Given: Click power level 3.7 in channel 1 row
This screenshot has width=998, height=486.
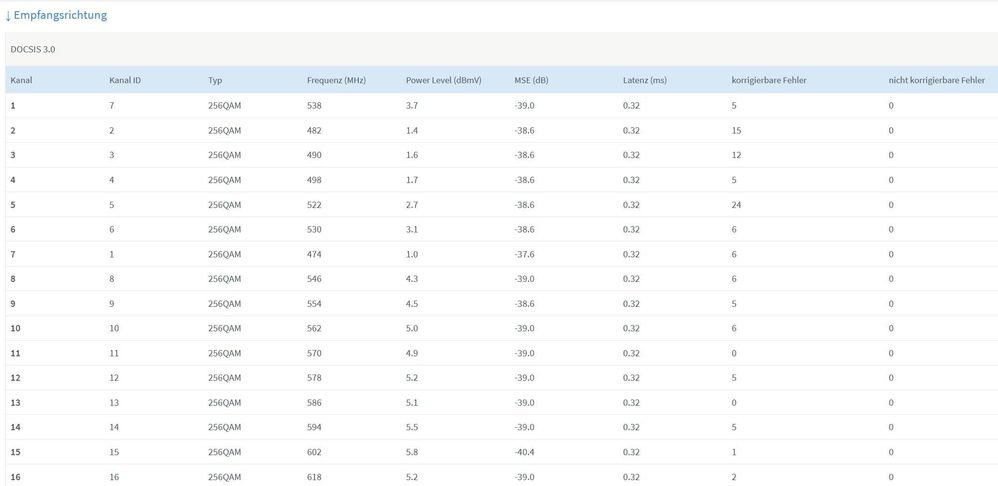Looking at the screenshot, I should 412,106.
